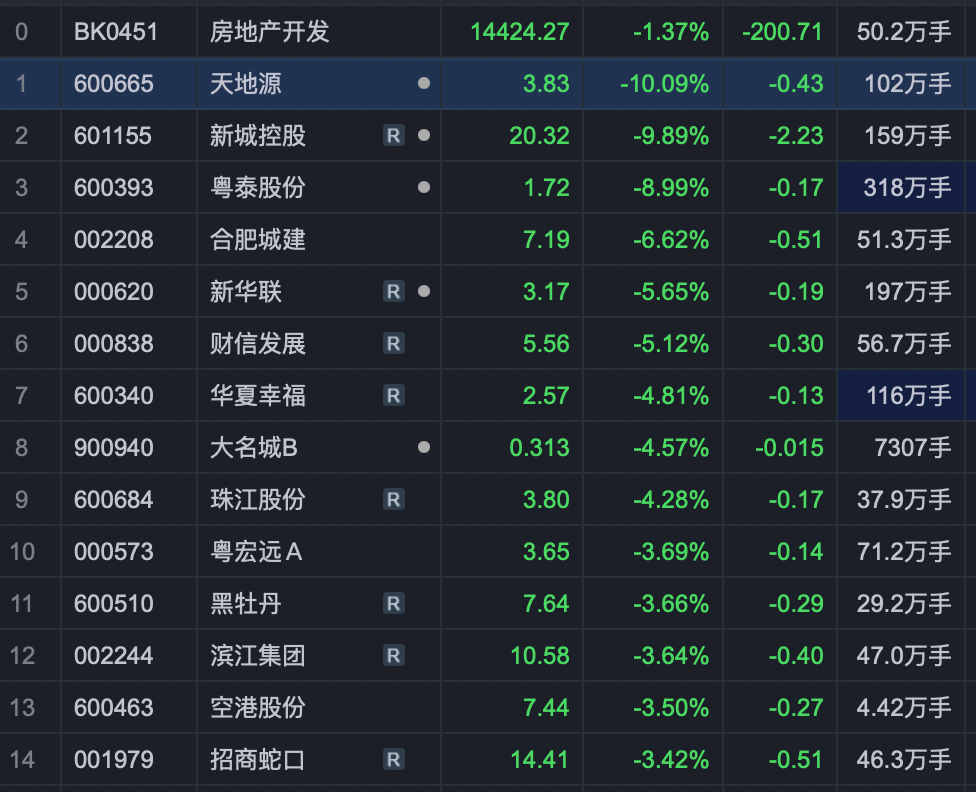Click price 5.56 of 财信发展

click(546, 344)
